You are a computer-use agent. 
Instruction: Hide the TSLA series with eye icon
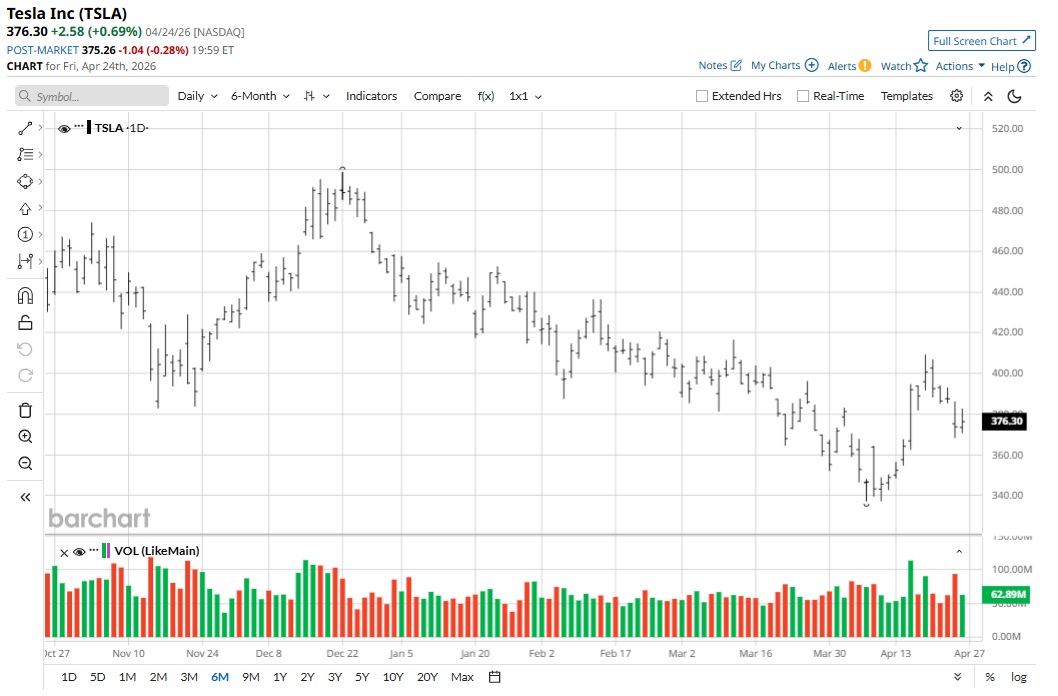point(64,129)
